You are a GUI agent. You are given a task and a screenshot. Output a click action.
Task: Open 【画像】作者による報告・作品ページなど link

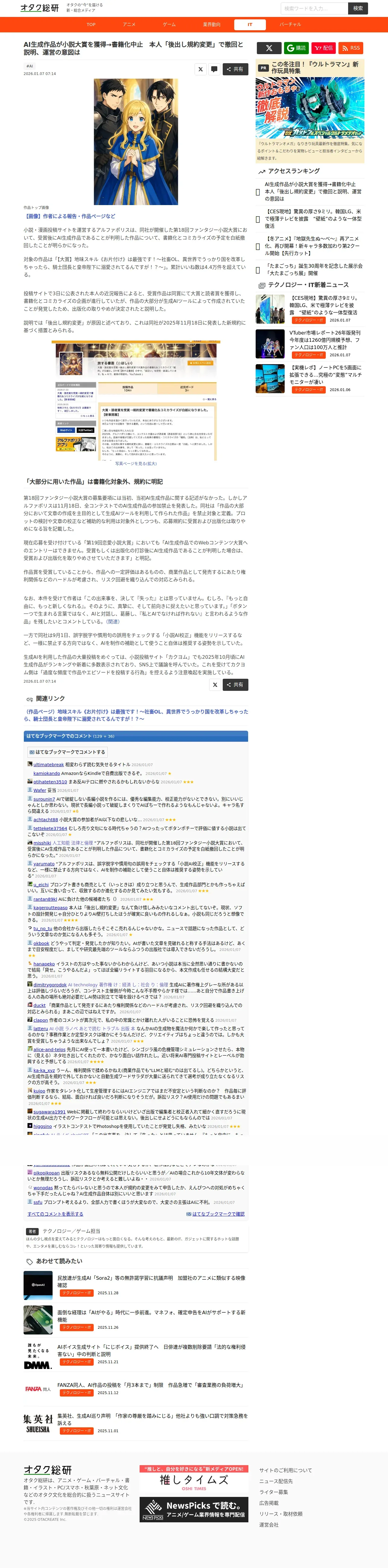[69, 216]
